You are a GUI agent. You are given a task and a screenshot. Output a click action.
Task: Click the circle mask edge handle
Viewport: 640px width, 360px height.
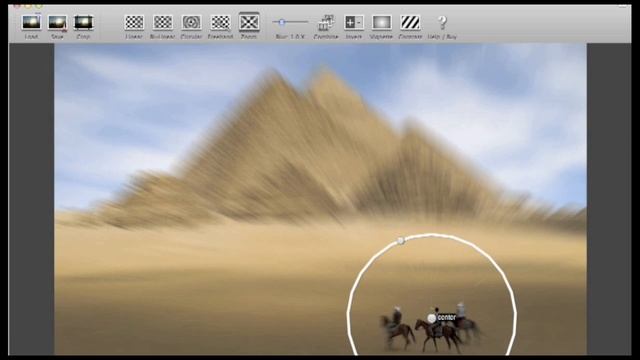click(401, 241)
